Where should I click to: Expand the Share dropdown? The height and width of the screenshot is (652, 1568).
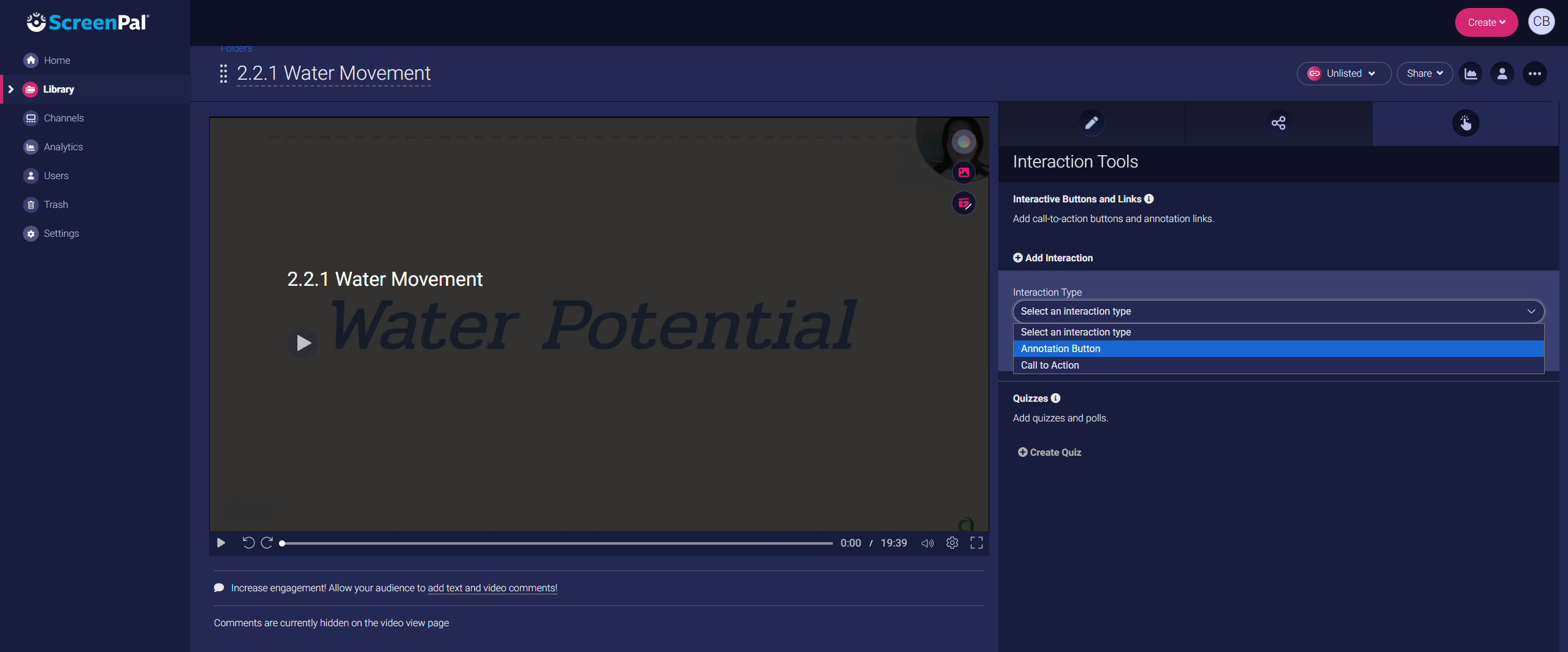(x=1425, y=73)
